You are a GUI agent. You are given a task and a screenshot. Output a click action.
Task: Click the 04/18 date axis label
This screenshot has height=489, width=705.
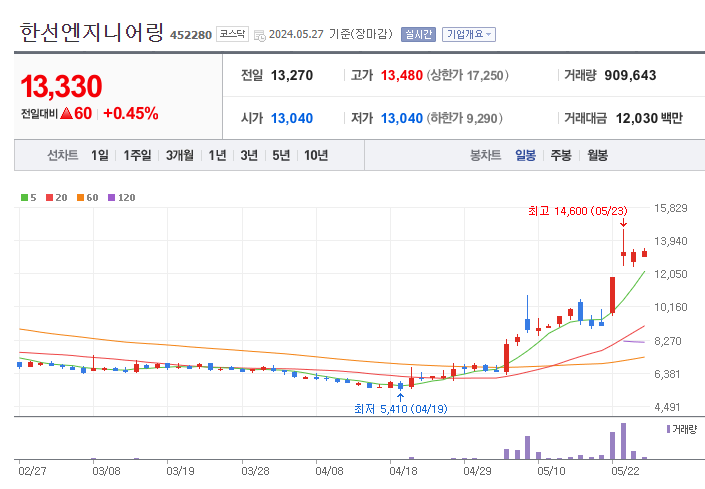(403, 471)
